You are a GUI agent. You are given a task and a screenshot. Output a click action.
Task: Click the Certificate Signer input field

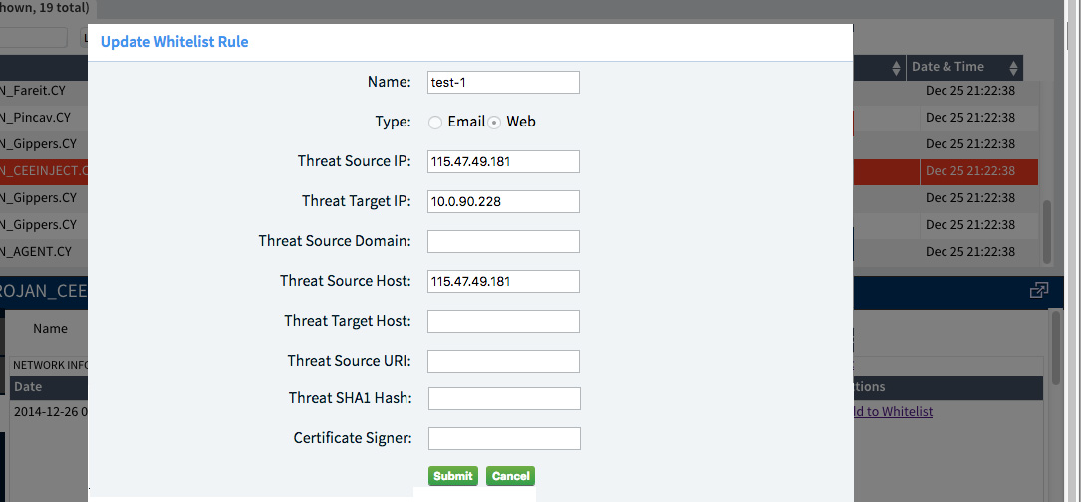tap(504, 438)
